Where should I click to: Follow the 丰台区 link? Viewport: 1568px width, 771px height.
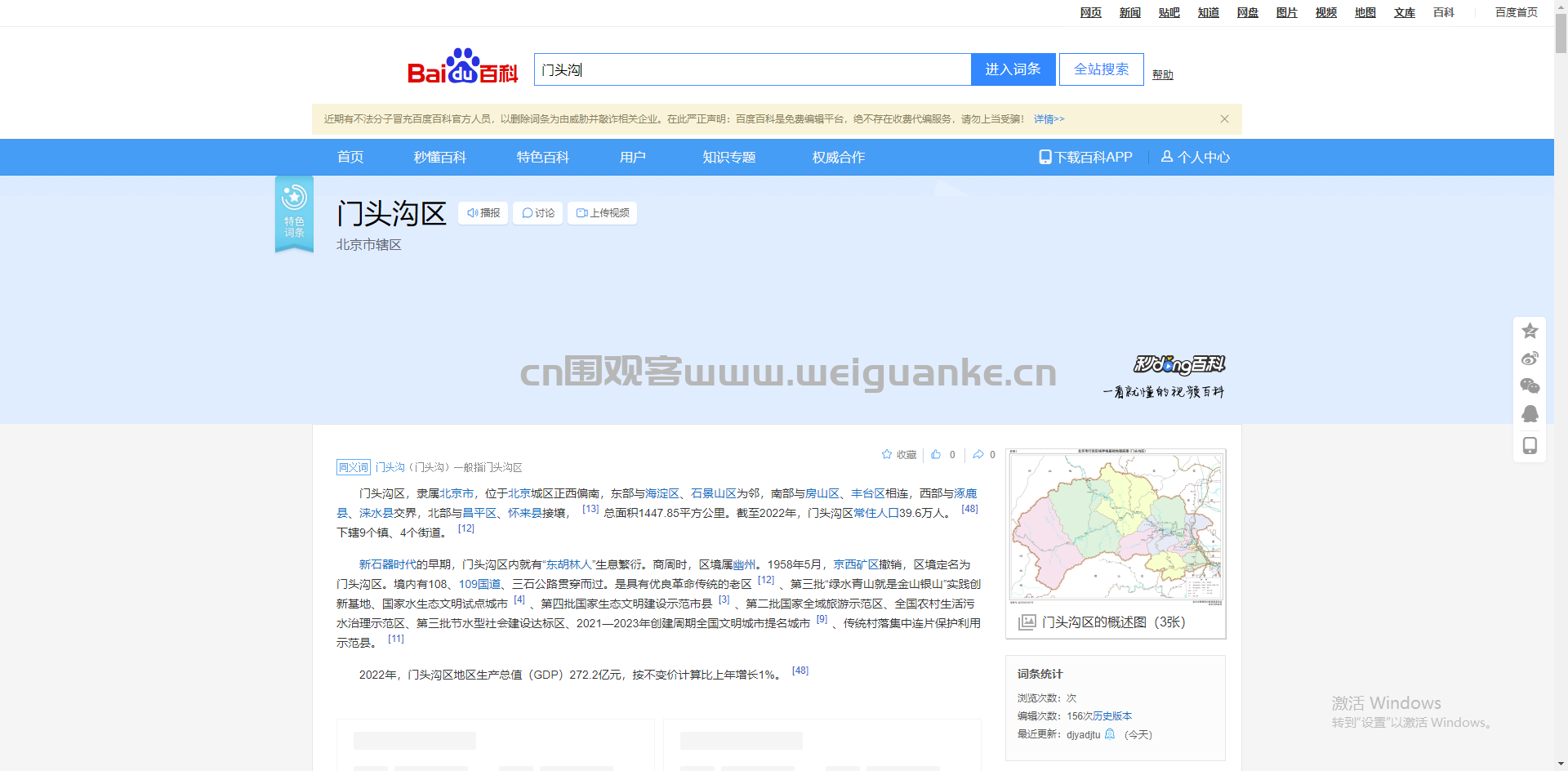pyautogui.click(x=868, y=493)
